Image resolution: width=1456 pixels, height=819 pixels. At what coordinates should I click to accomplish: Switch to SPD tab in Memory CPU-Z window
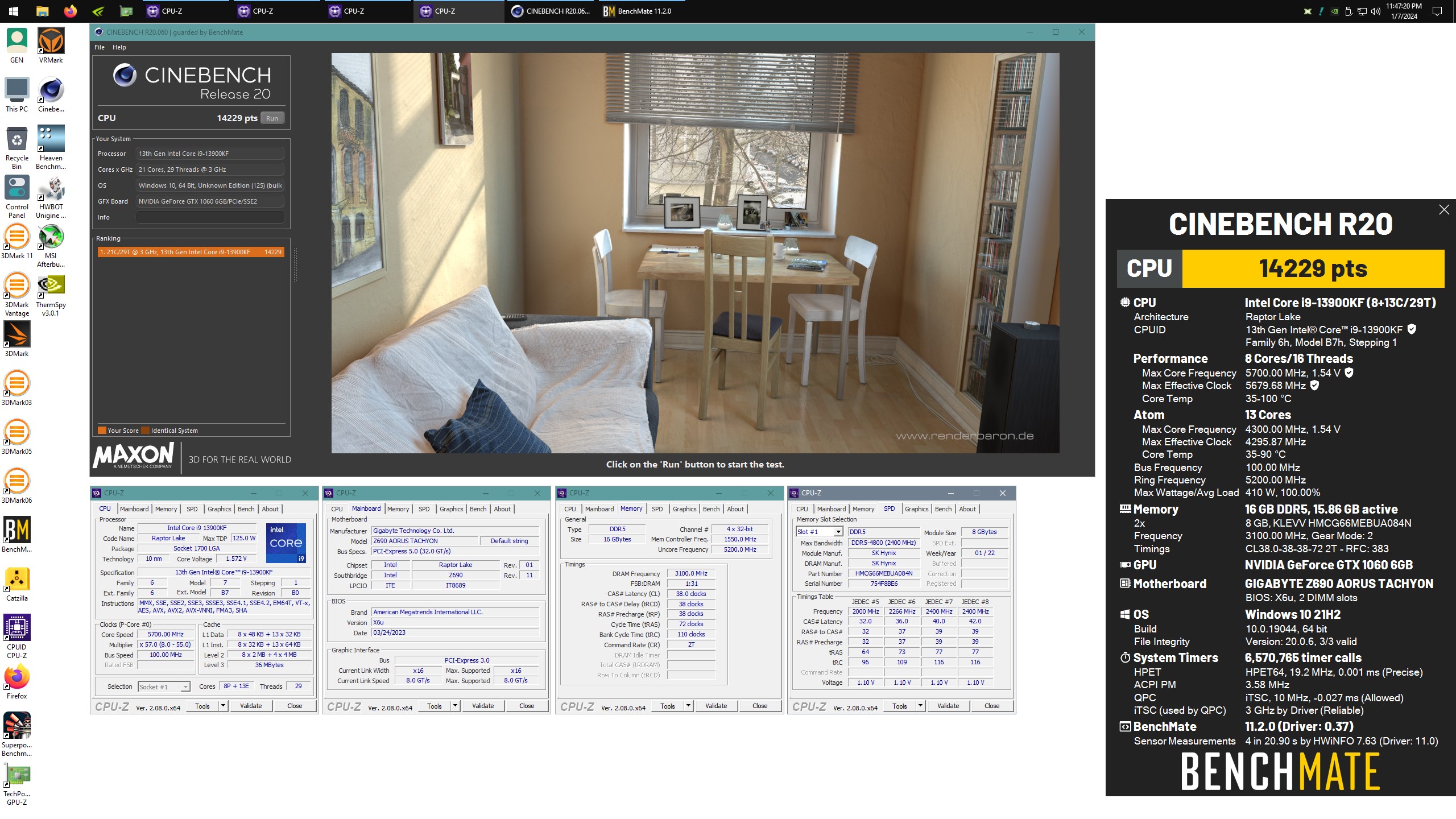point(657,509)
